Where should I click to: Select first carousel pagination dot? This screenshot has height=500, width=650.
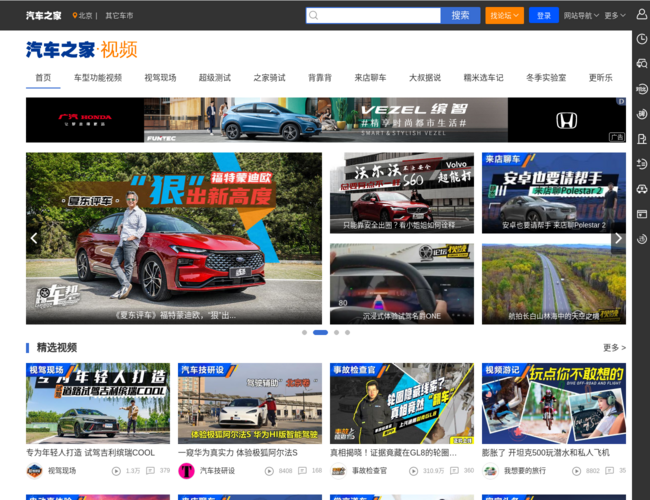pyautogui.click(x=304, y=333)
